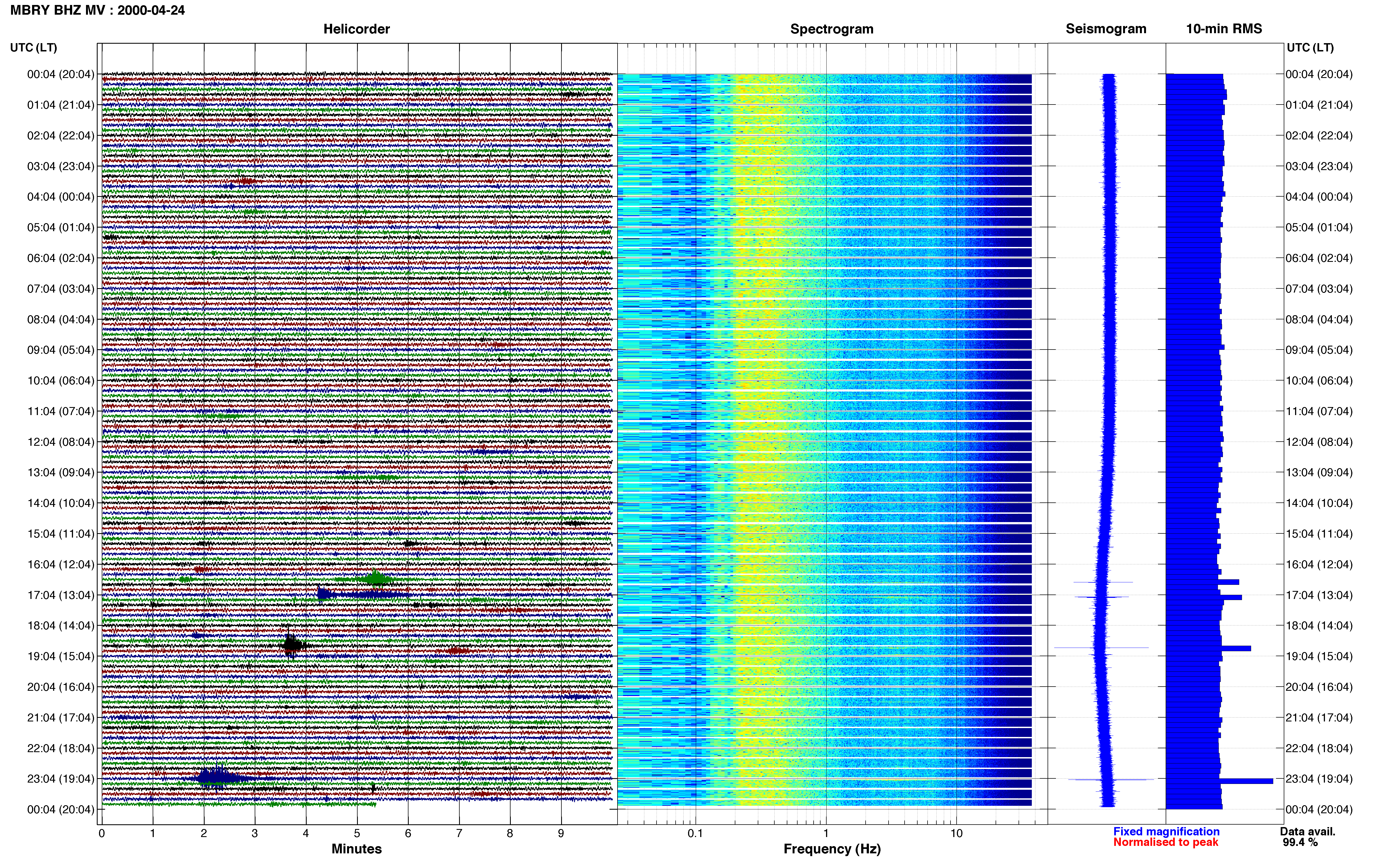This screenshot has height=868, width=1388.
Task: Click the left time label '08:04 (04:04)'
Action: pyautogui.click(x=60, y=319)
